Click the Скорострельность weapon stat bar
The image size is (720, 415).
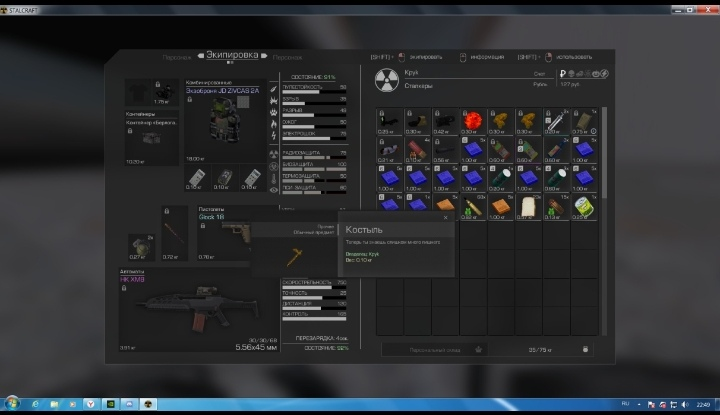314,288
